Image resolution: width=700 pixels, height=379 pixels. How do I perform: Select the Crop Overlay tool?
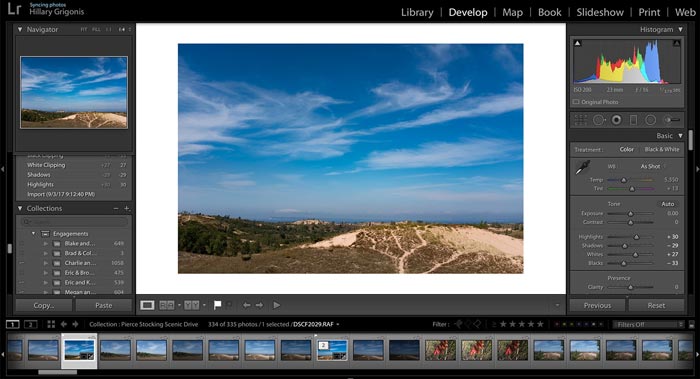point(580,120)
